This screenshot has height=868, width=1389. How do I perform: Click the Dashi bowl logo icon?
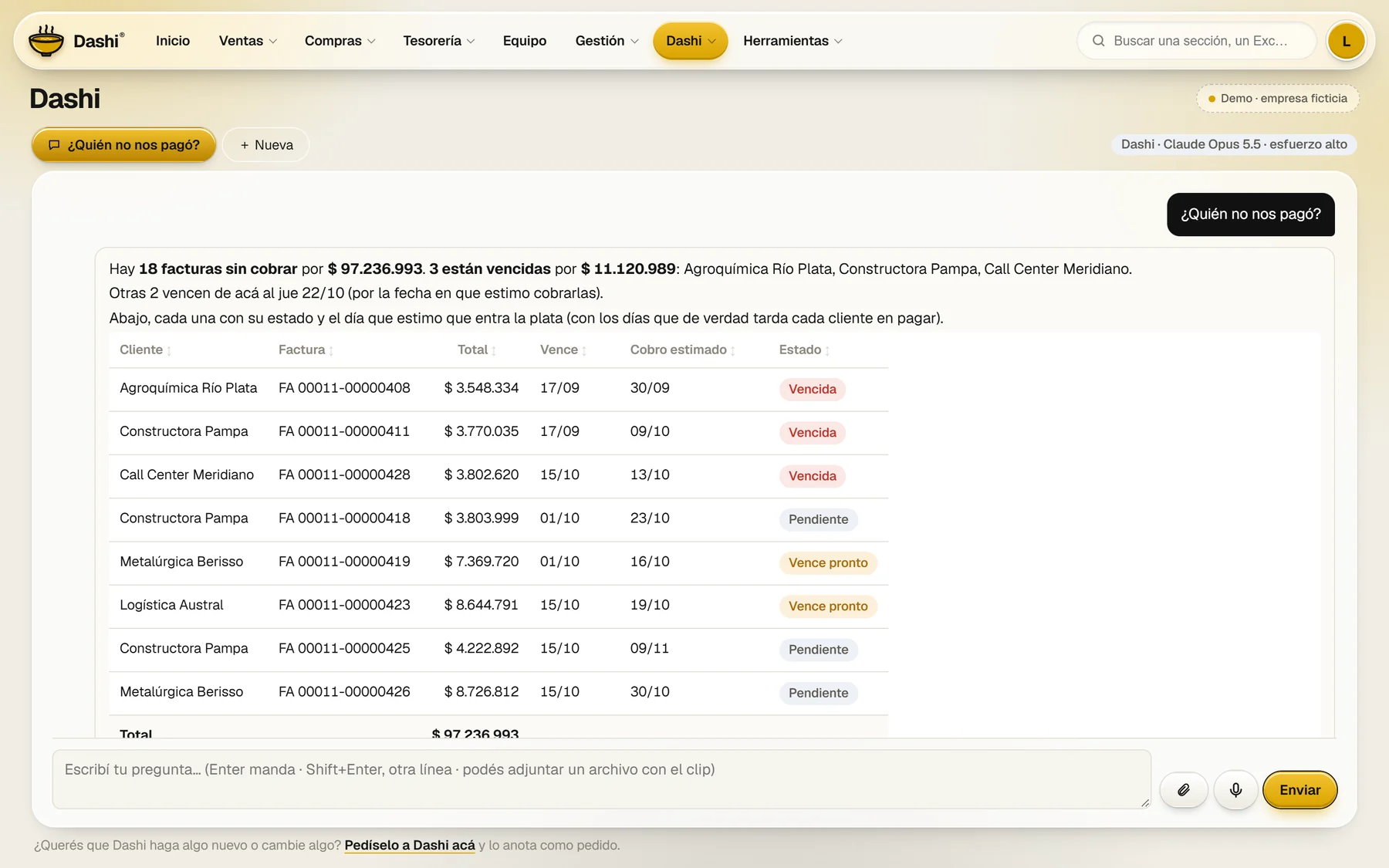(46, 41)
